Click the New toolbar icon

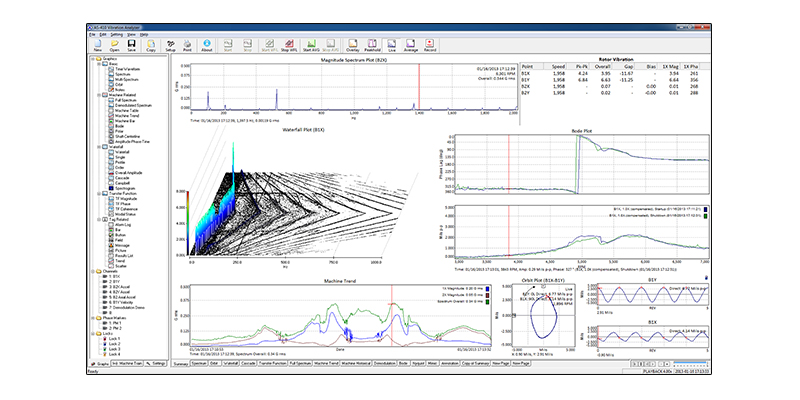click(97, 45)
